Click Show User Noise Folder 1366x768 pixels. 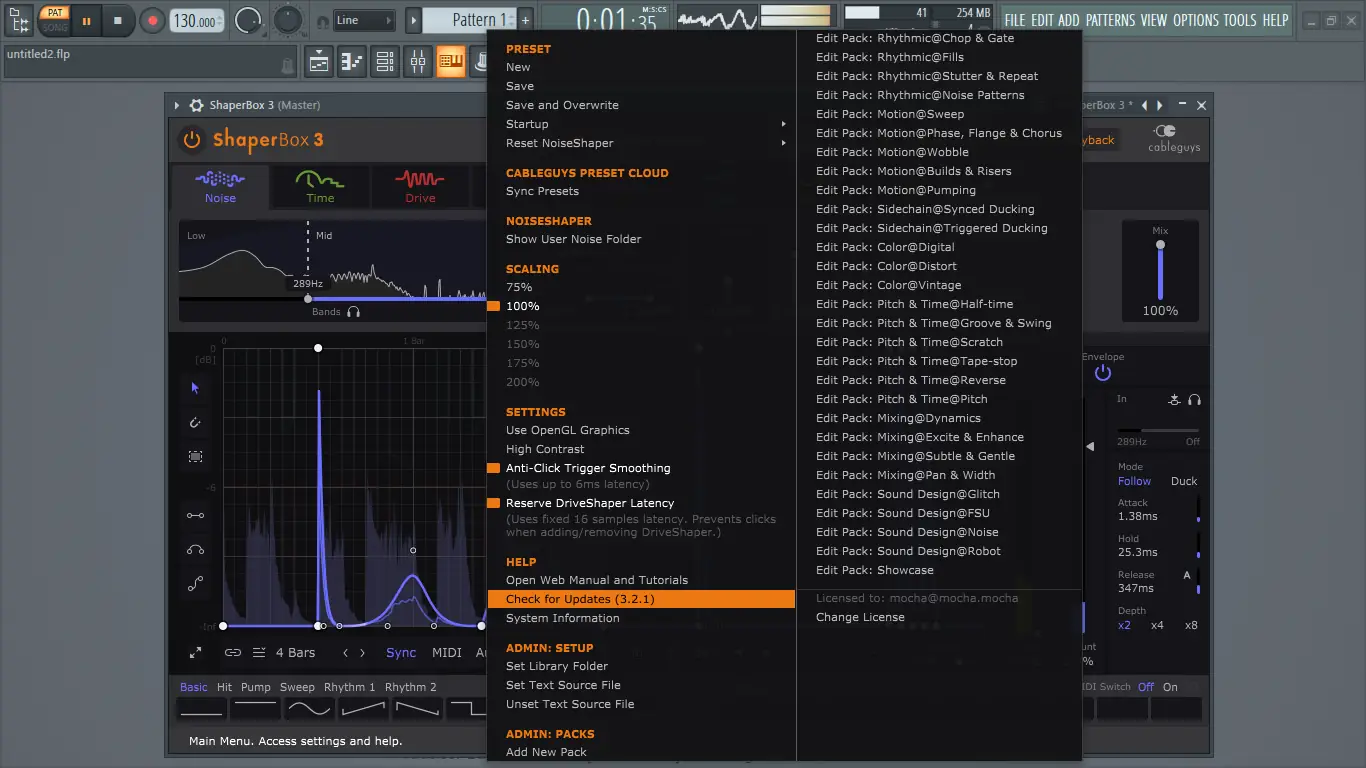pyautogui.click(x=574, y=239)
